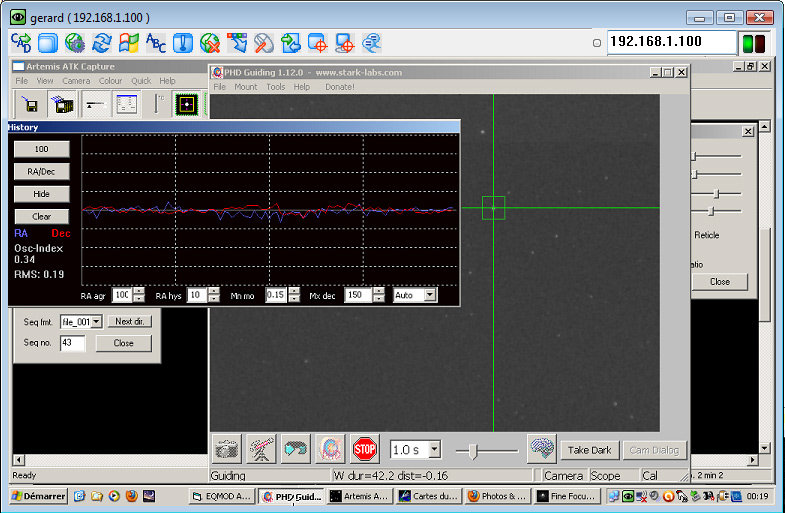The width and height of the screenshot is (785, 513).
Task: Click the red STOP guiding icon
Action: pos(365,449)
